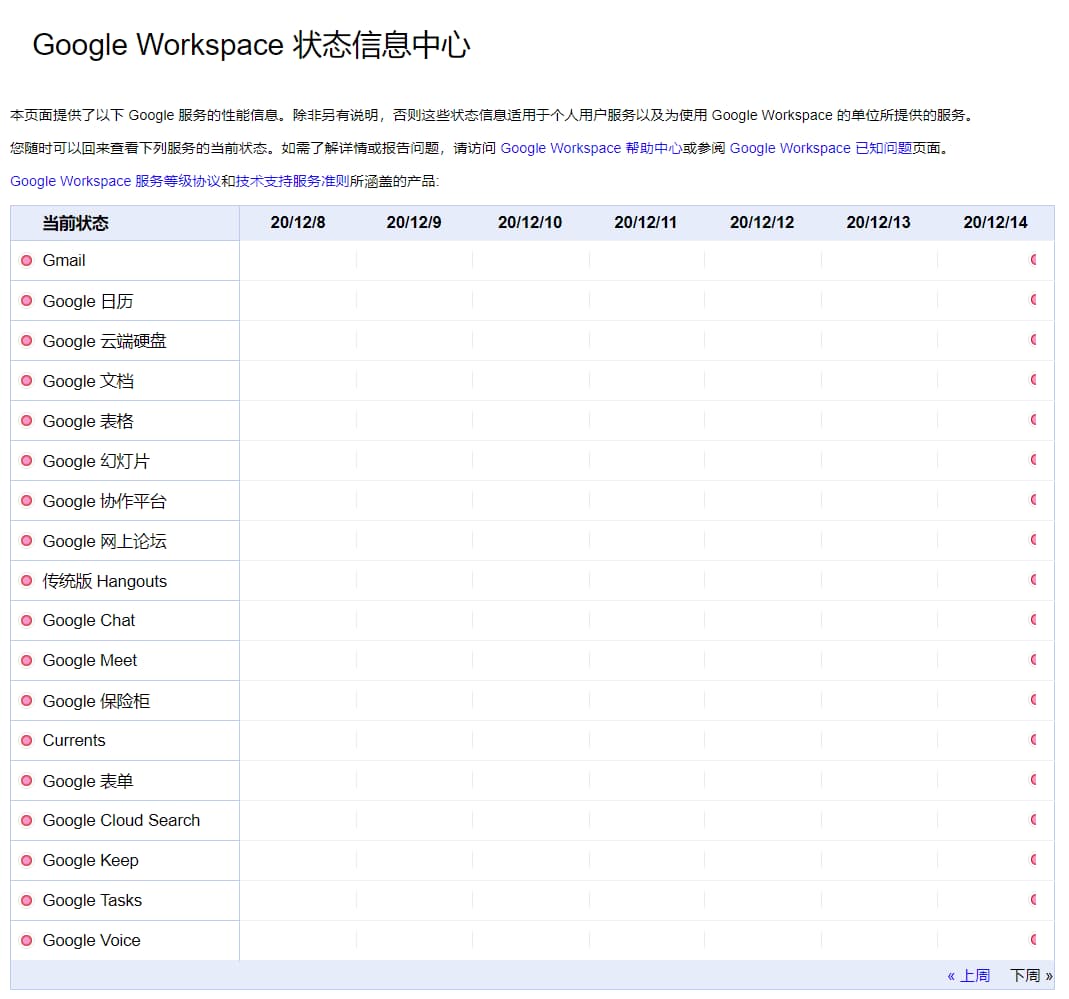Open the Google Workspace 帮助中心 link

click(591, 148)
